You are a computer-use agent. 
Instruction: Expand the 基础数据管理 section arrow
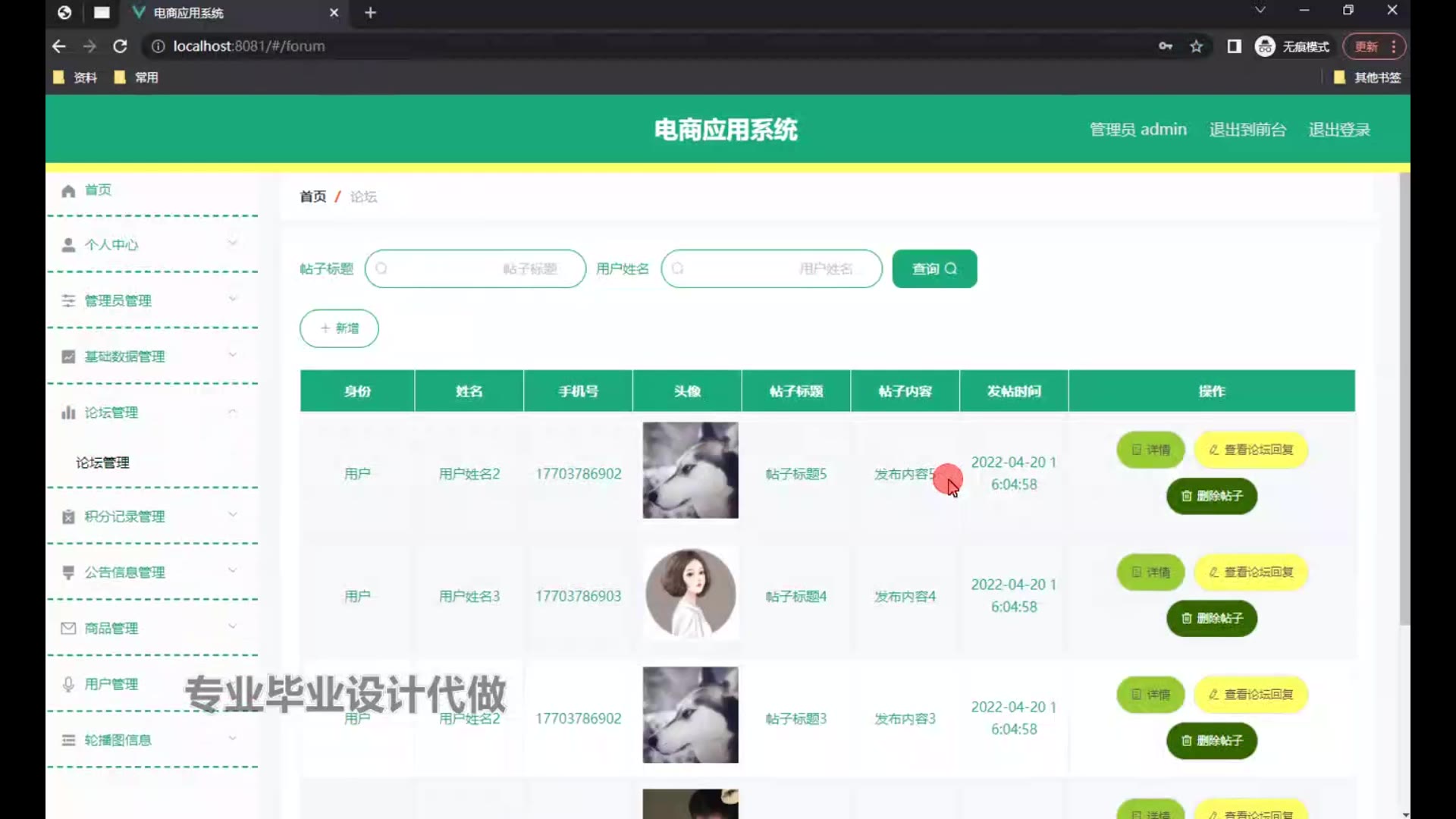tap(233, 355)
